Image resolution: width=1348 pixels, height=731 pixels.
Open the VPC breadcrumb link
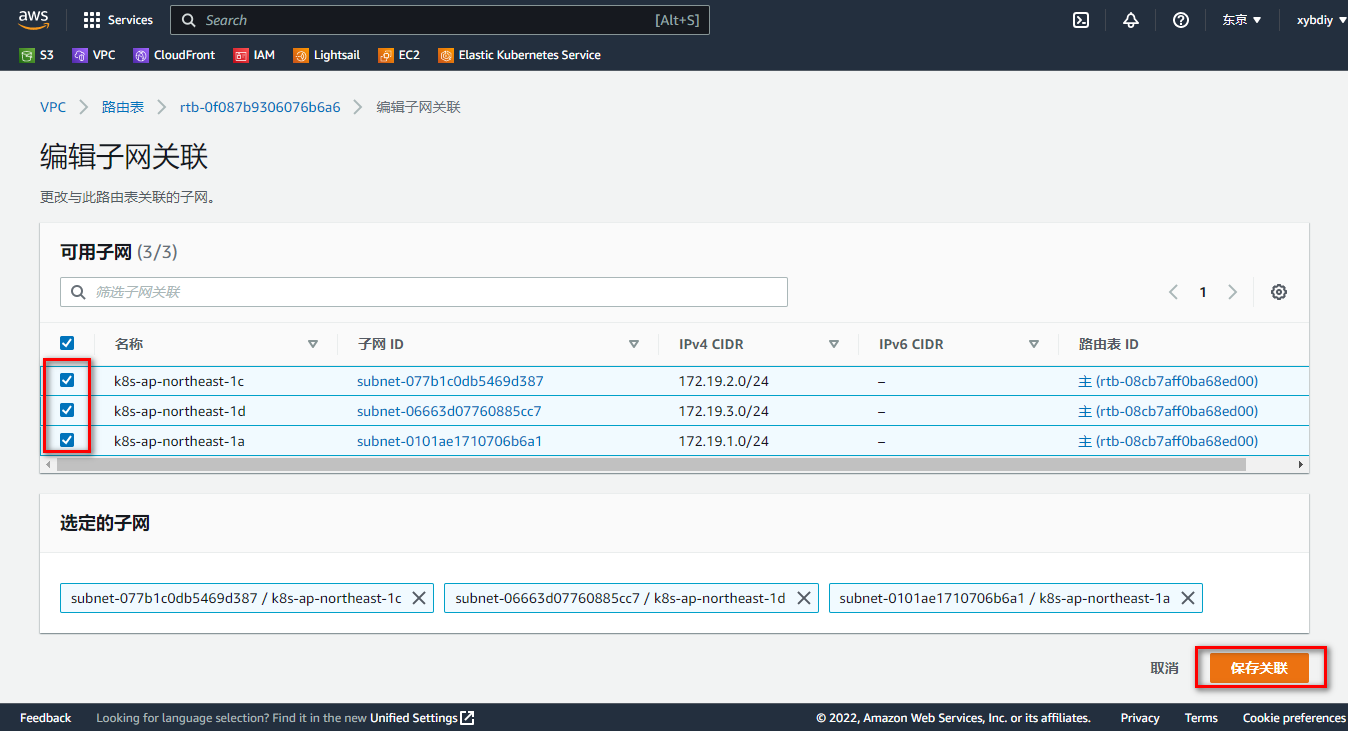pyautogui.click(x=53, y=107)
